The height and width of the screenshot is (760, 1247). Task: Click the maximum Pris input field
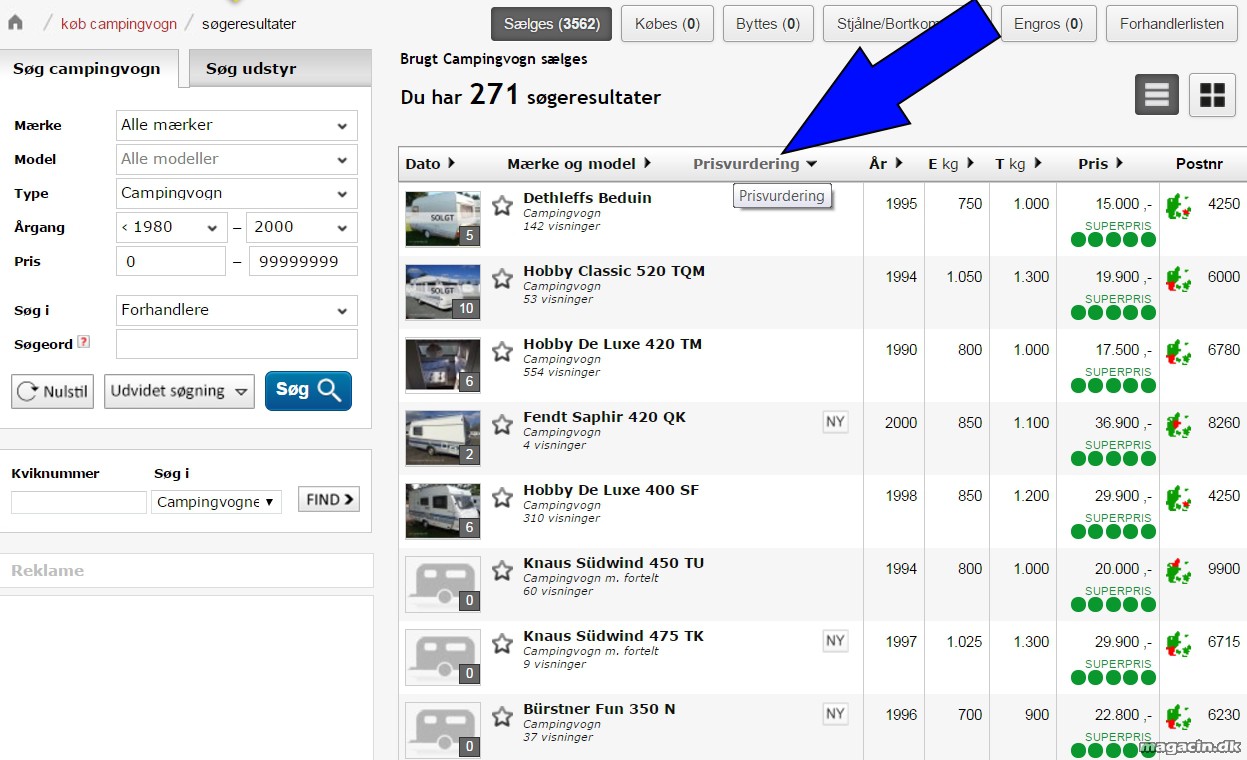303,261
